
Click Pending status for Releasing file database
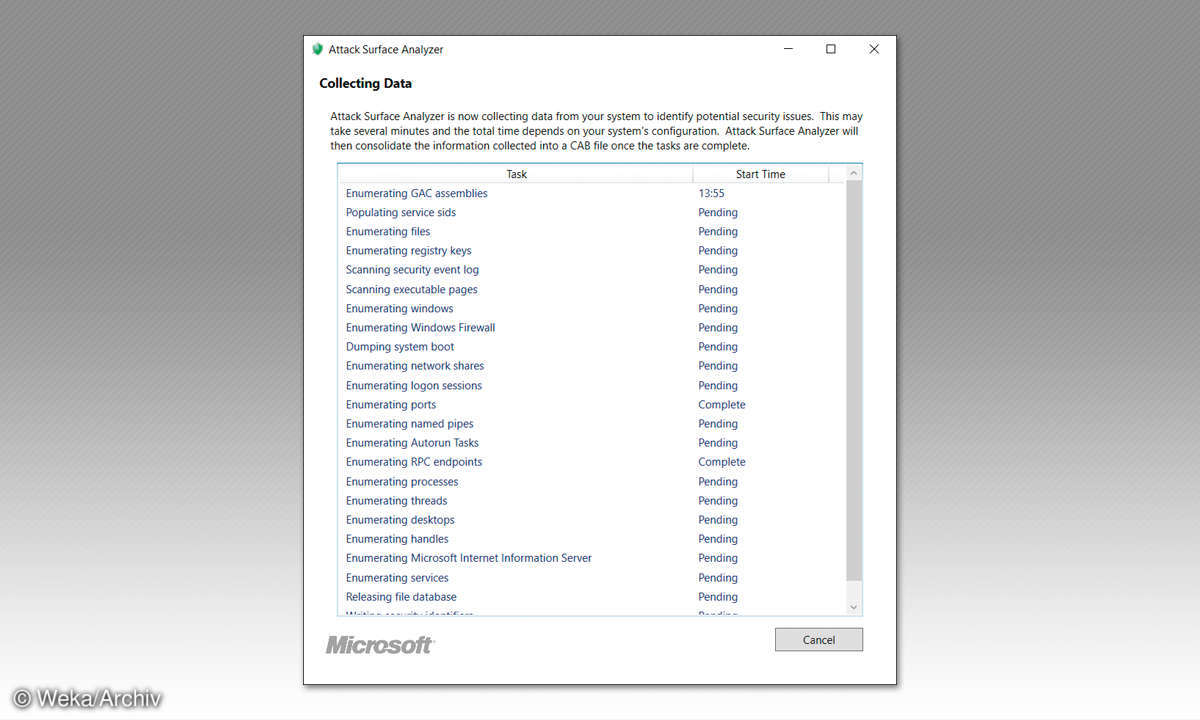(718, 597)
